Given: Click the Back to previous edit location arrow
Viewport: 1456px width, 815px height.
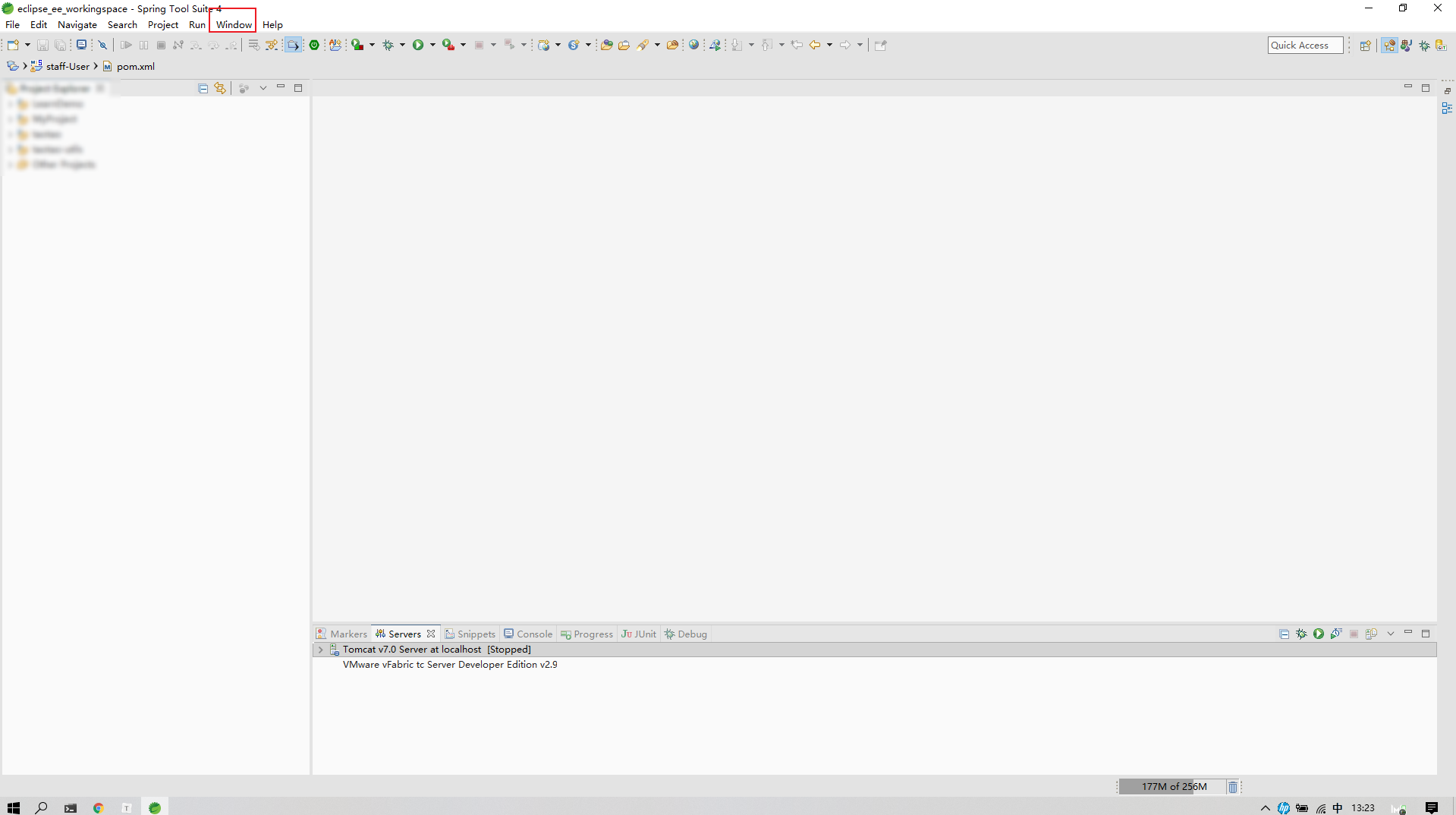Looking at the screenshot, I should [797, 46].
